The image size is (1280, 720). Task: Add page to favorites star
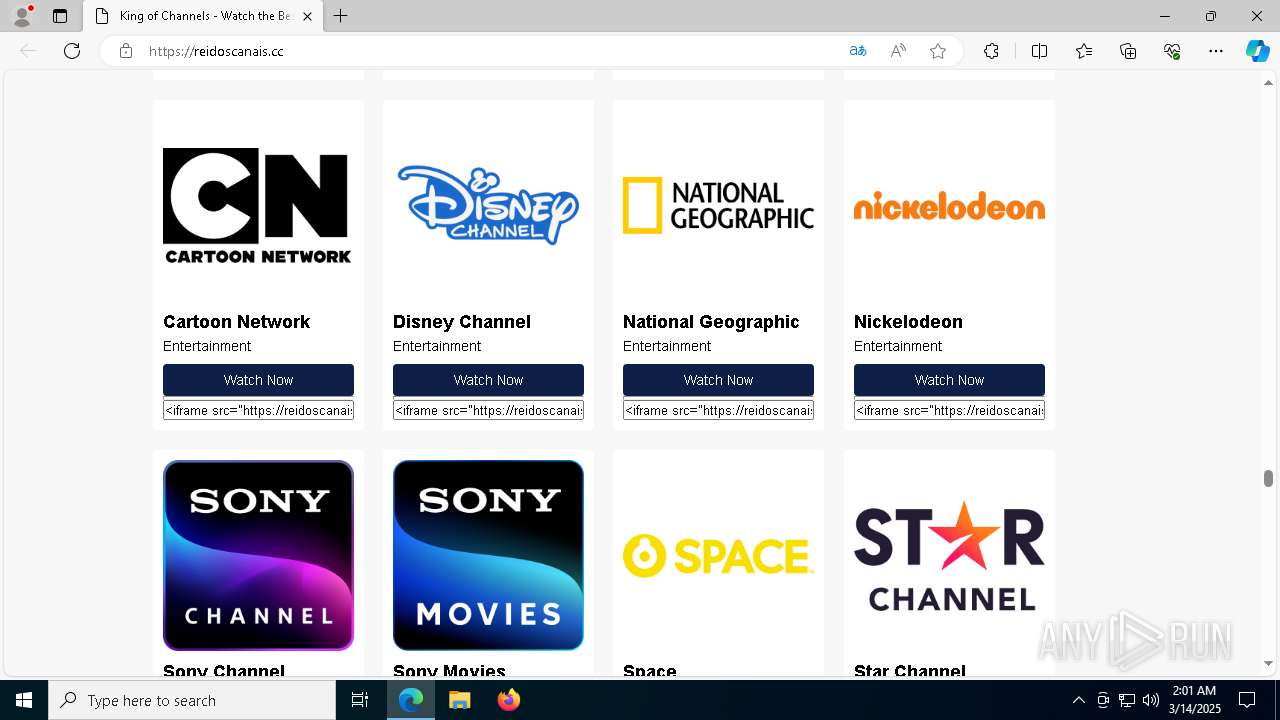938,51
